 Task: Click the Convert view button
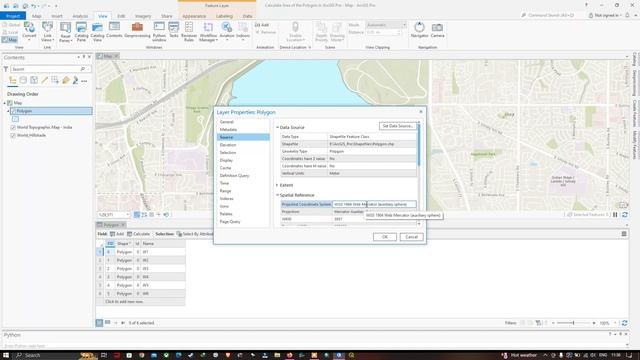29,31
